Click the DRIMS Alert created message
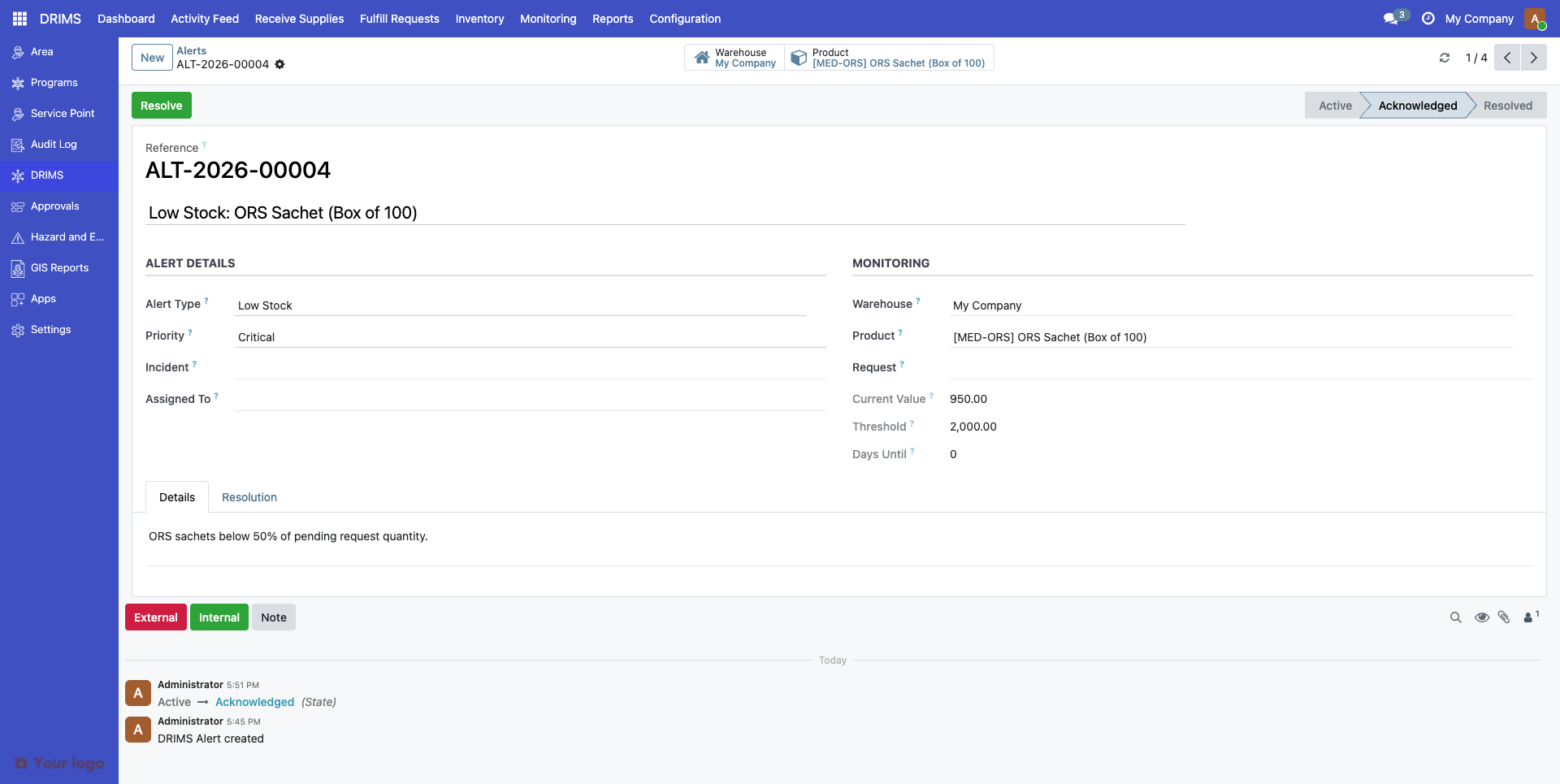1560x784 pixels. pyautogui.click(x=210, y=739)
